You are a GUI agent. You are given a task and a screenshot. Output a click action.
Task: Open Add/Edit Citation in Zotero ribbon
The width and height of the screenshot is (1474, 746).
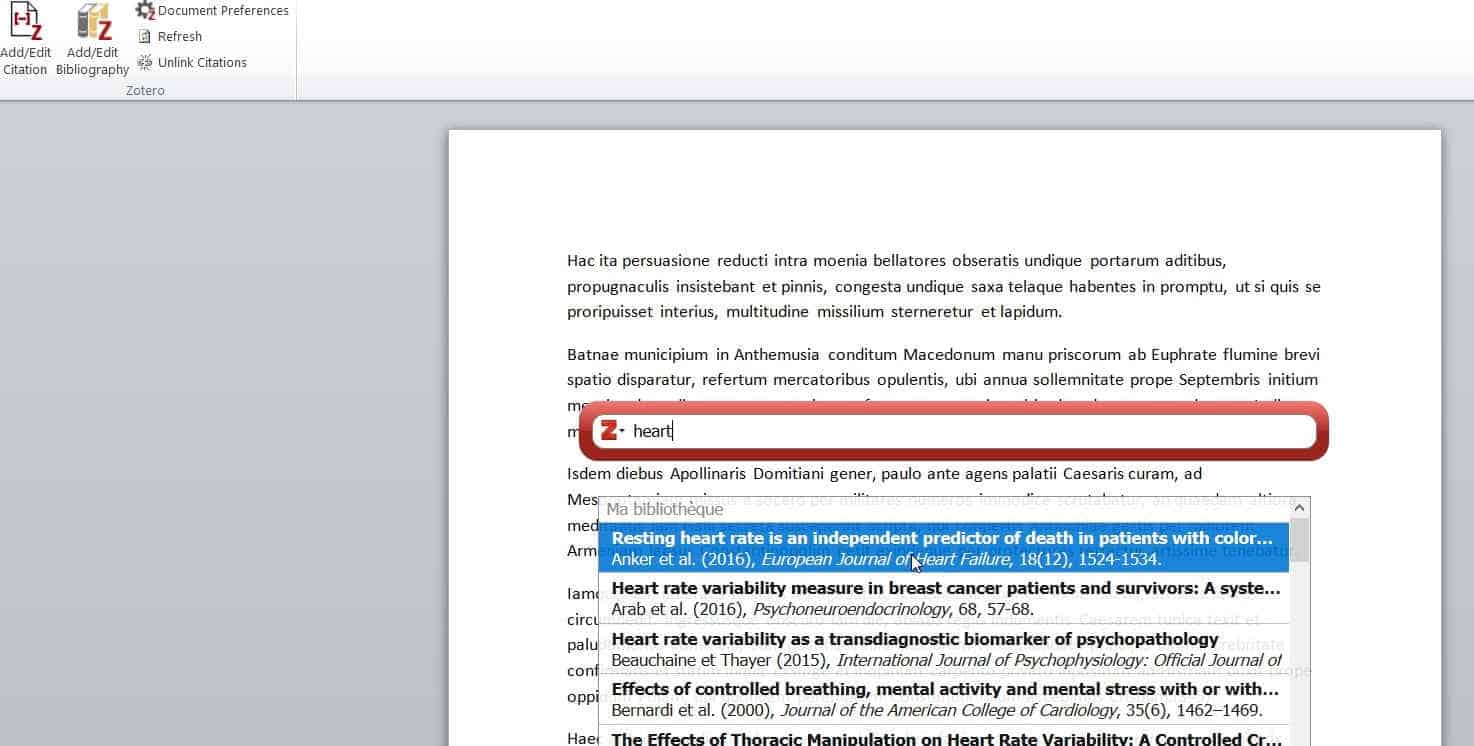[x=25, y=39]
